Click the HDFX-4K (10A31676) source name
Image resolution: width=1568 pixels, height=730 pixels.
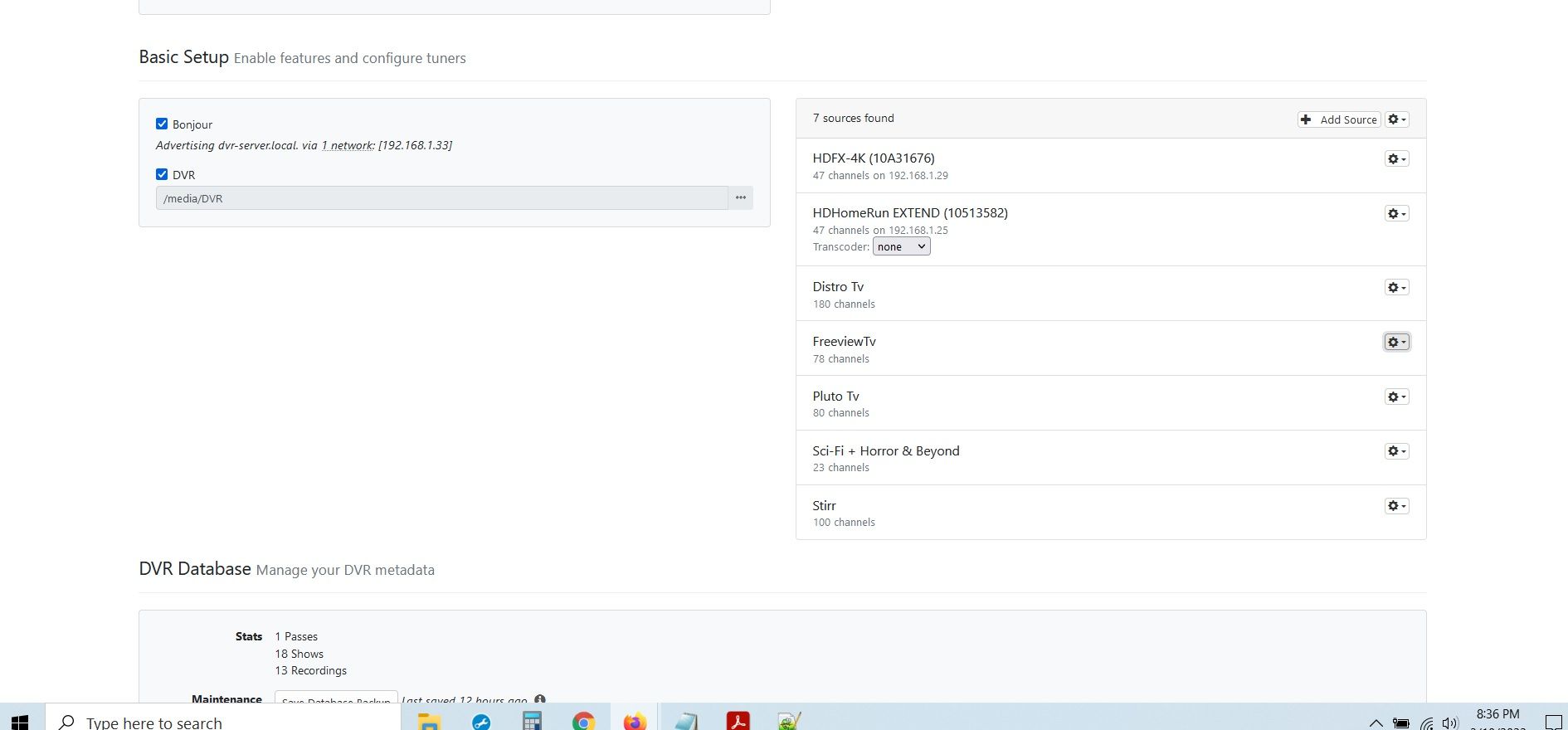pos(874,158)
